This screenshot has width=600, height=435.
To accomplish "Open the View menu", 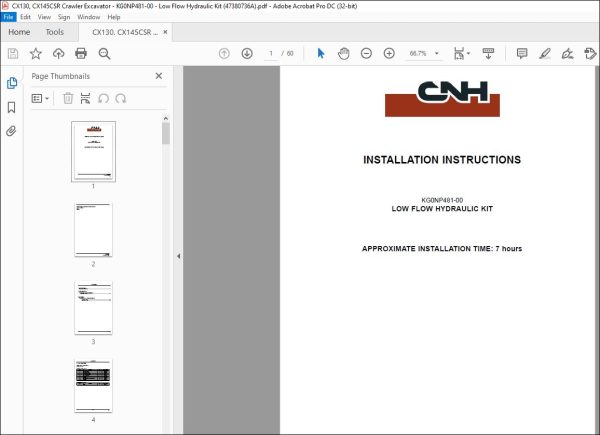I will pyautogui.click(x=44, y=17).
